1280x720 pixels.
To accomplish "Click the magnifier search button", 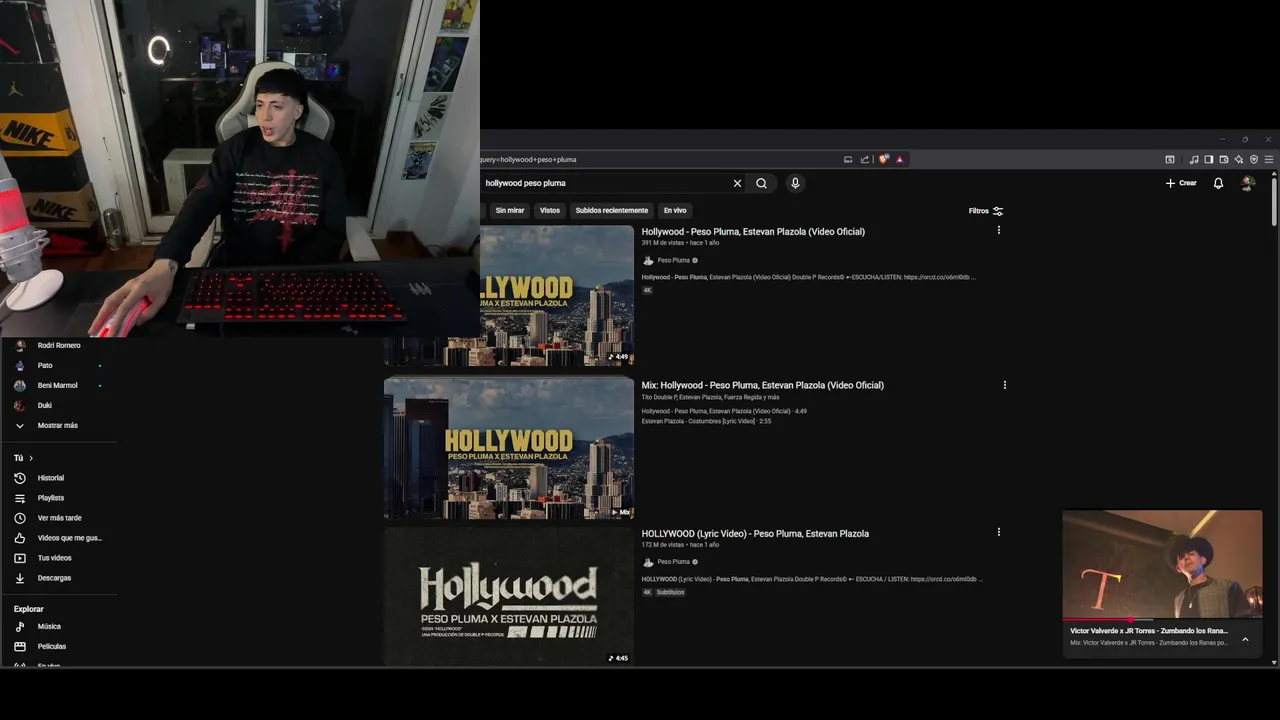I will click(761, 183).
